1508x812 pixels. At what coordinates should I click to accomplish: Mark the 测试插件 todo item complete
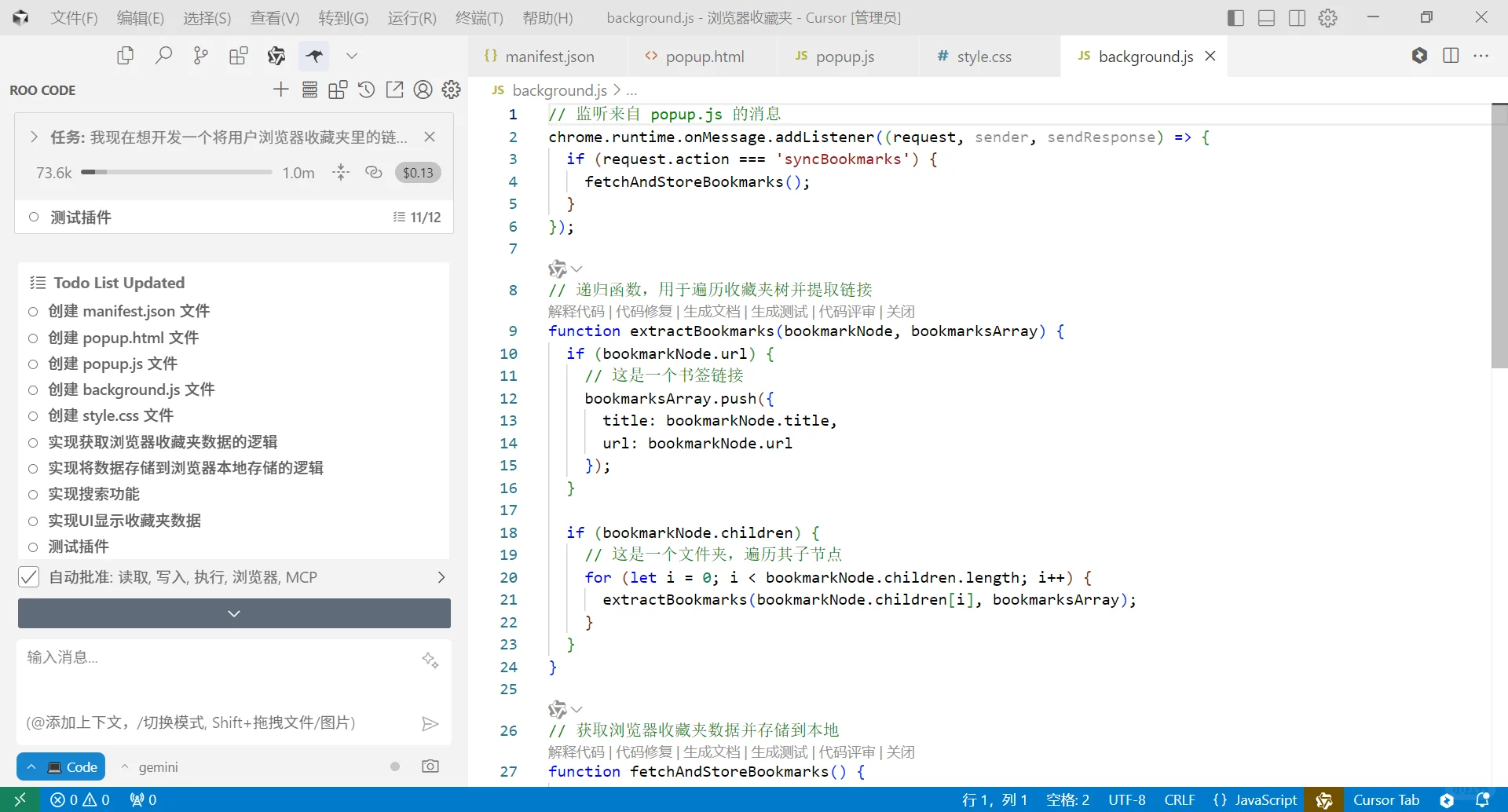(x=33, y=547)
